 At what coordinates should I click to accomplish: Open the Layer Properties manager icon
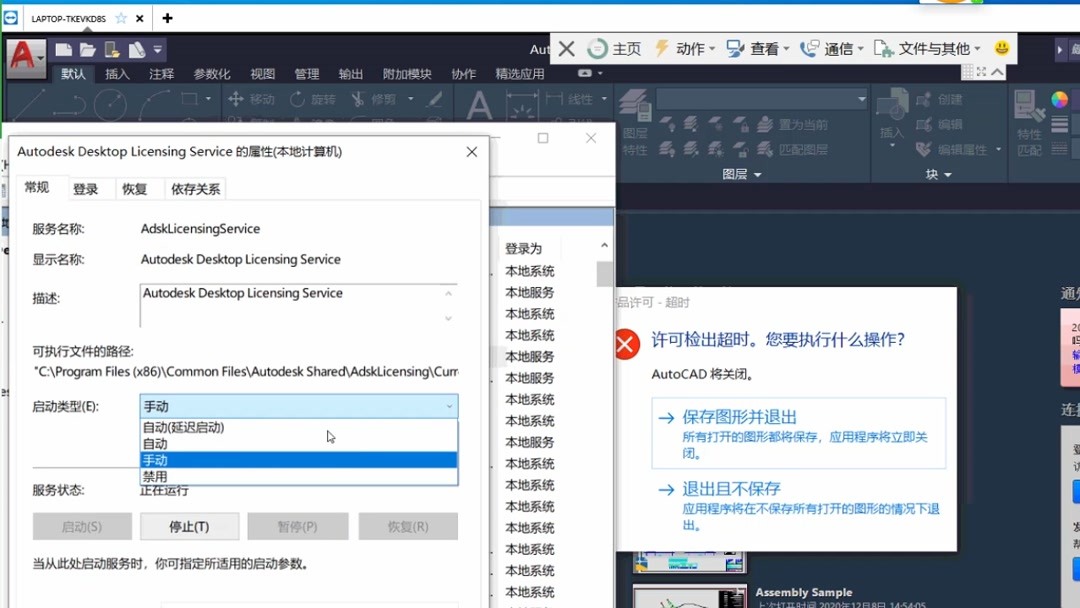point(634,110)
